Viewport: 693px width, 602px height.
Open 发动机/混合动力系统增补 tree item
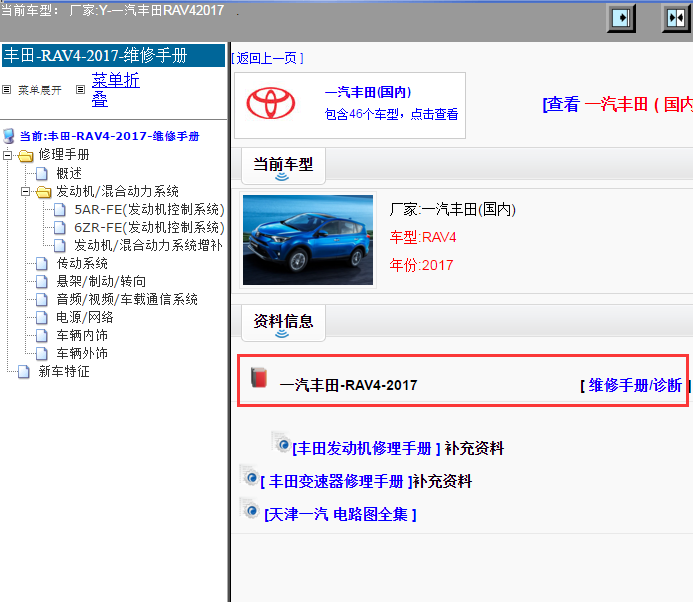(x=148, y=245)
